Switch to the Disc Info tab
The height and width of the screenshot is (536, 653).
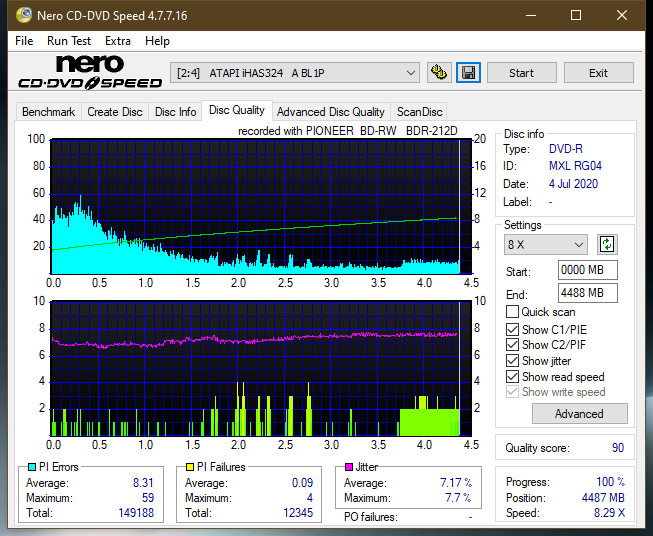[x=175, y=112]
